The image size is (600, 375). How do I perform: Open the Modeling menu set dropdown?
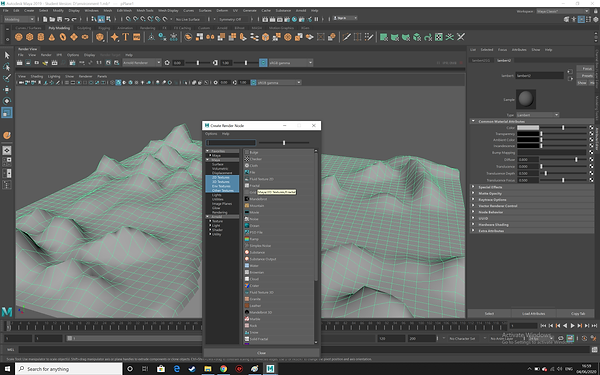click(x=19, y=19)
